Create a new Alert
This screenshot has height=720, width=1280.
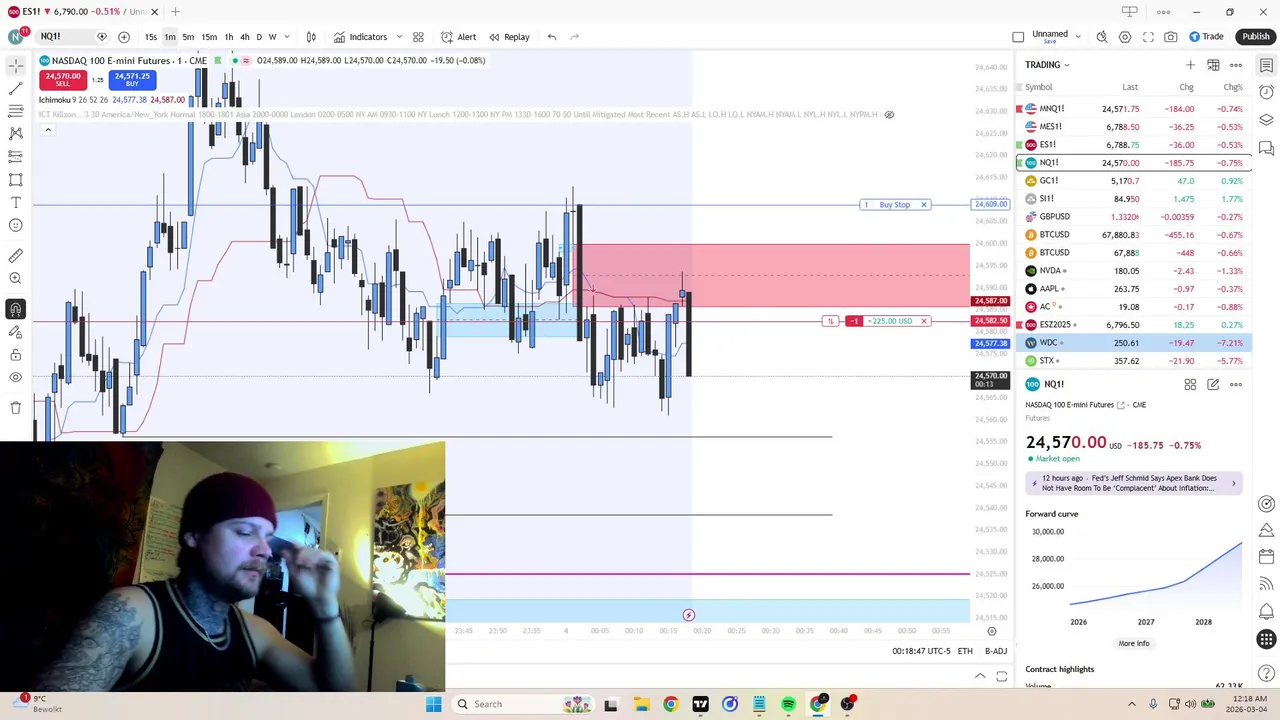pos(459,37)
